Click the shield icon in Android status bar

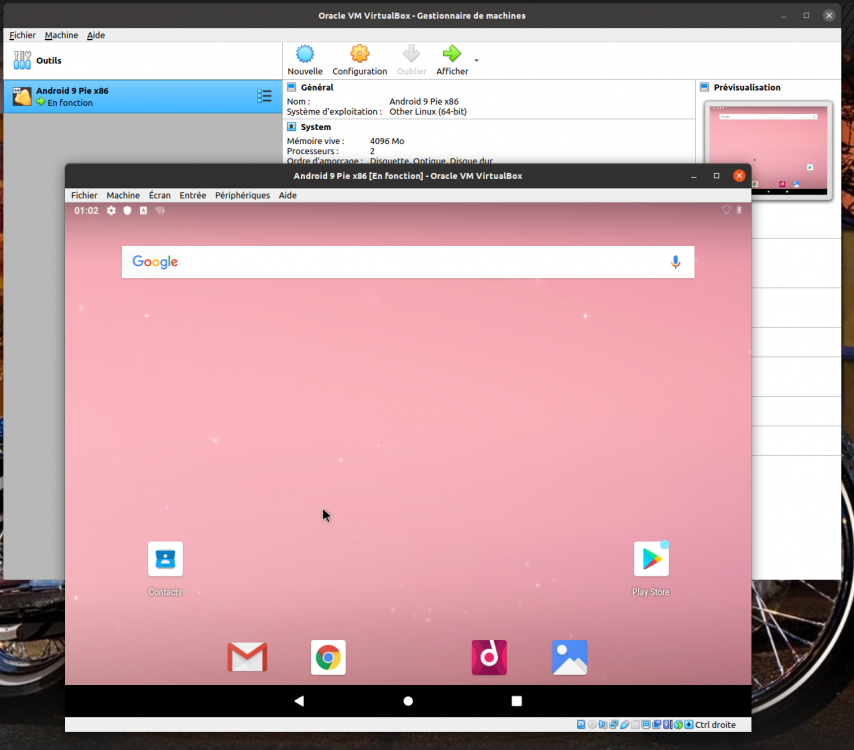tap(127, 210)
